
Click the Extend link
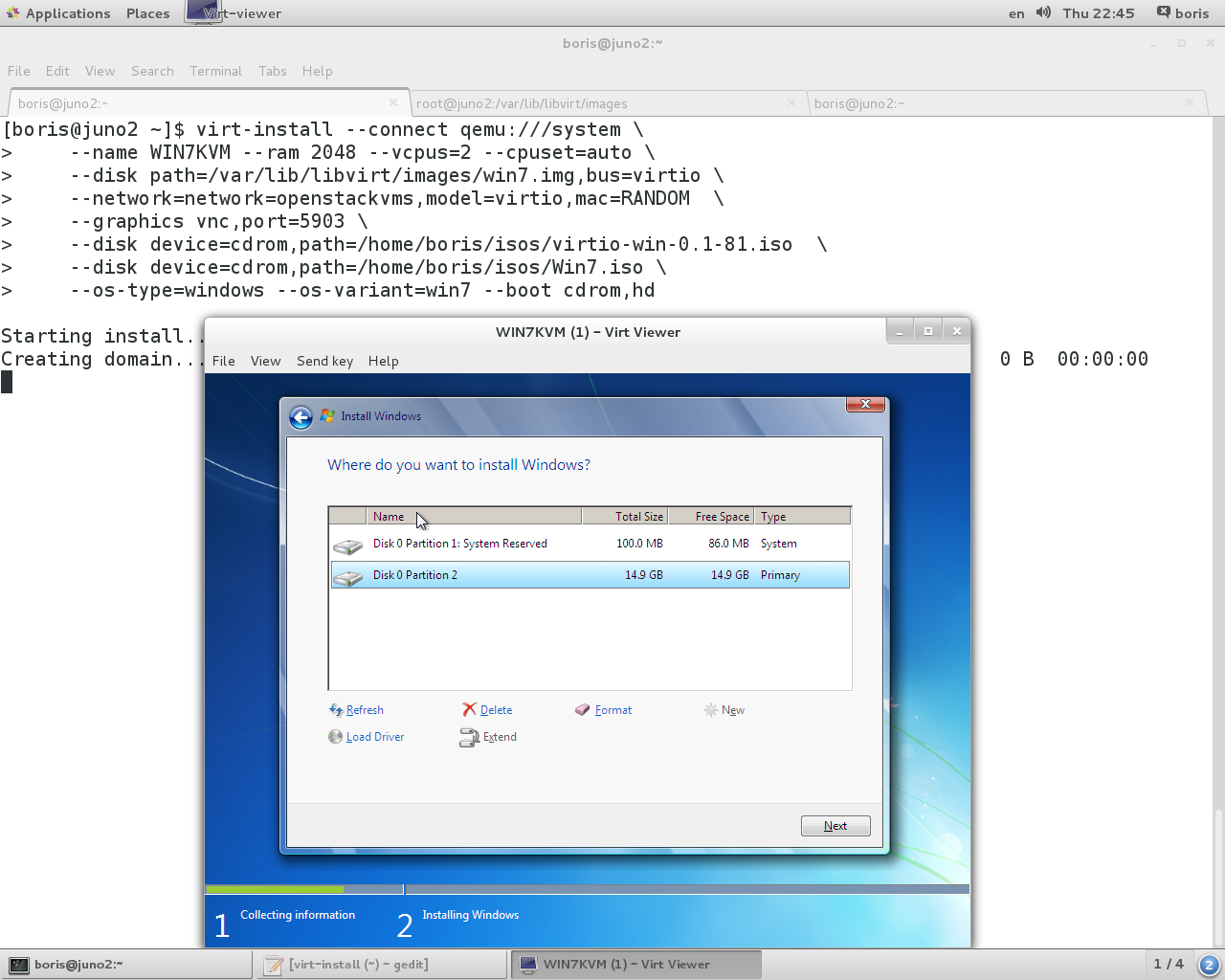(x=500, y=737)
